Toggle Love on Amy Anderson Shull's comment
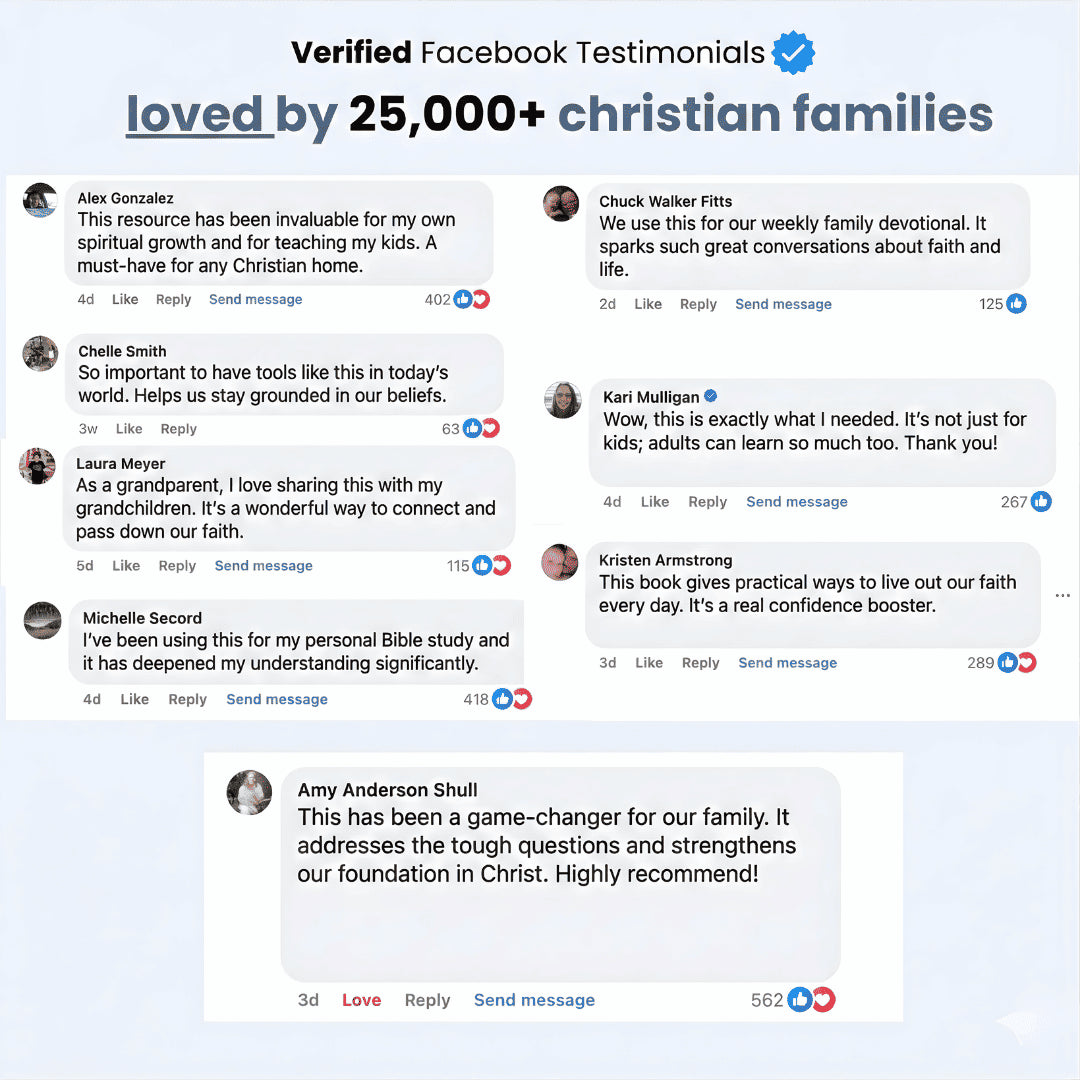Image resolution: width=1080 pixels, height=1080 pixels. (361, 1000)
